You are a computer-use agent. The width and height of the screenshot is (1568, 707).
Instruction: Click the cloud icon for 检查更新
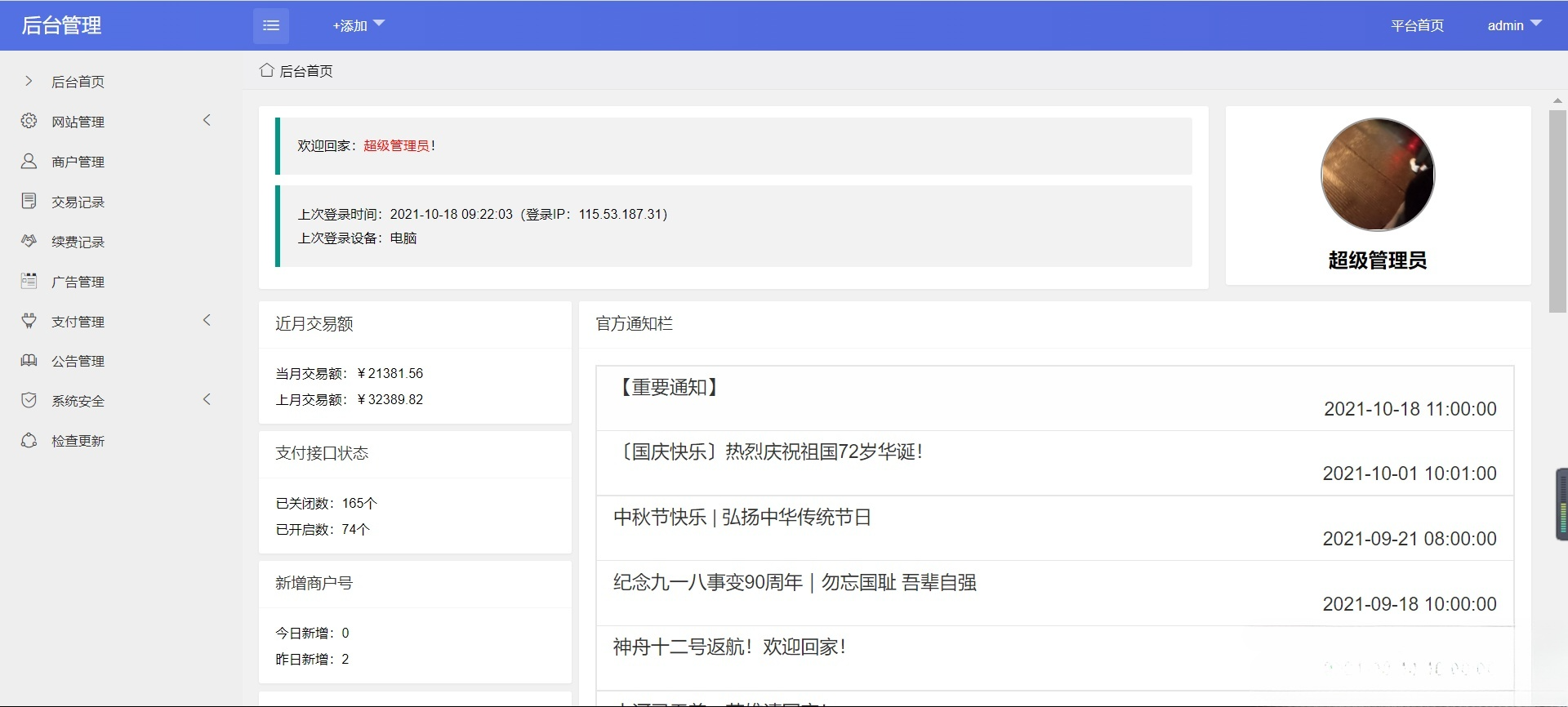tap(29, 440)
